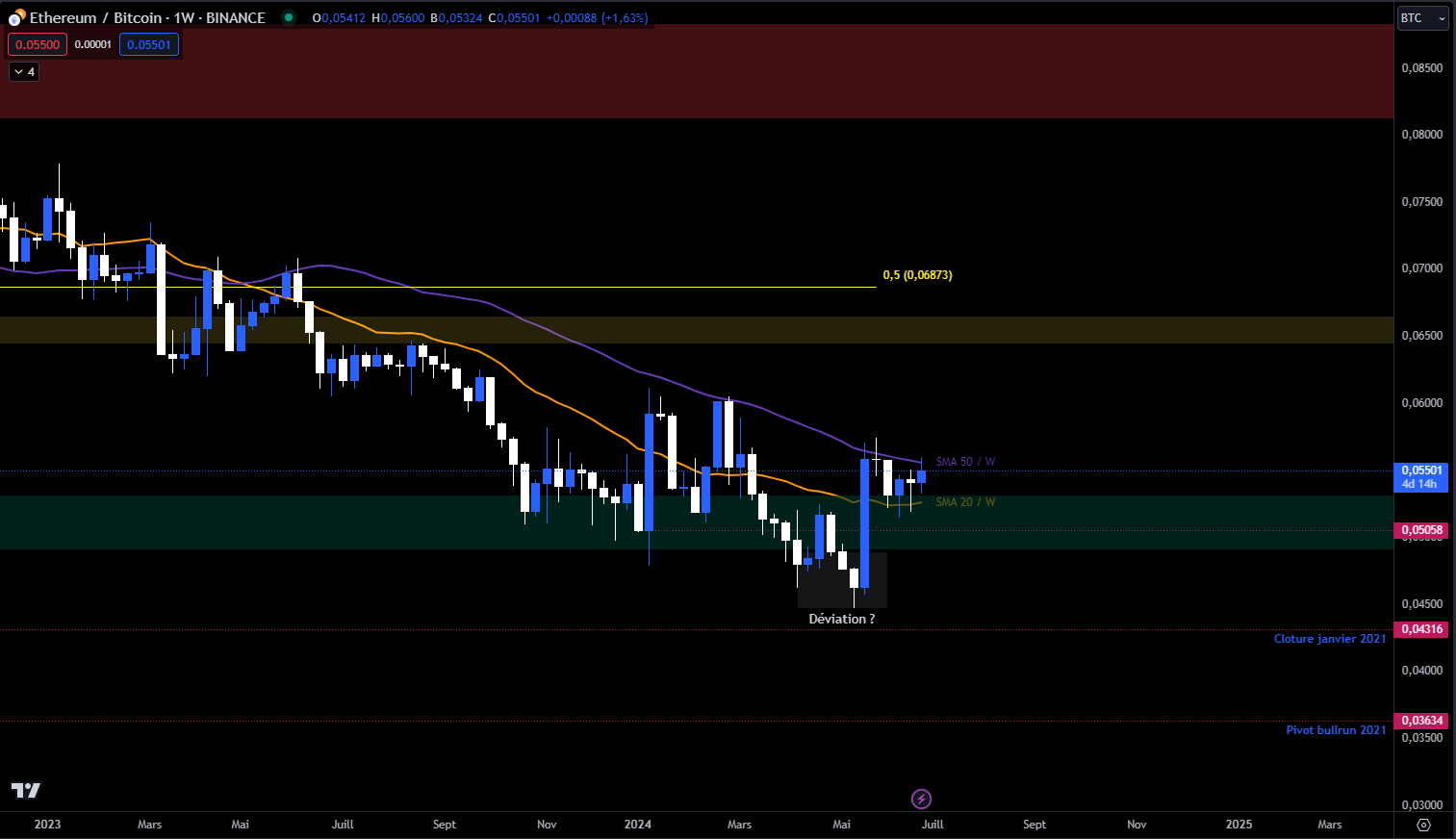Click the red 0,05058 price level label

click(1420, 529)
